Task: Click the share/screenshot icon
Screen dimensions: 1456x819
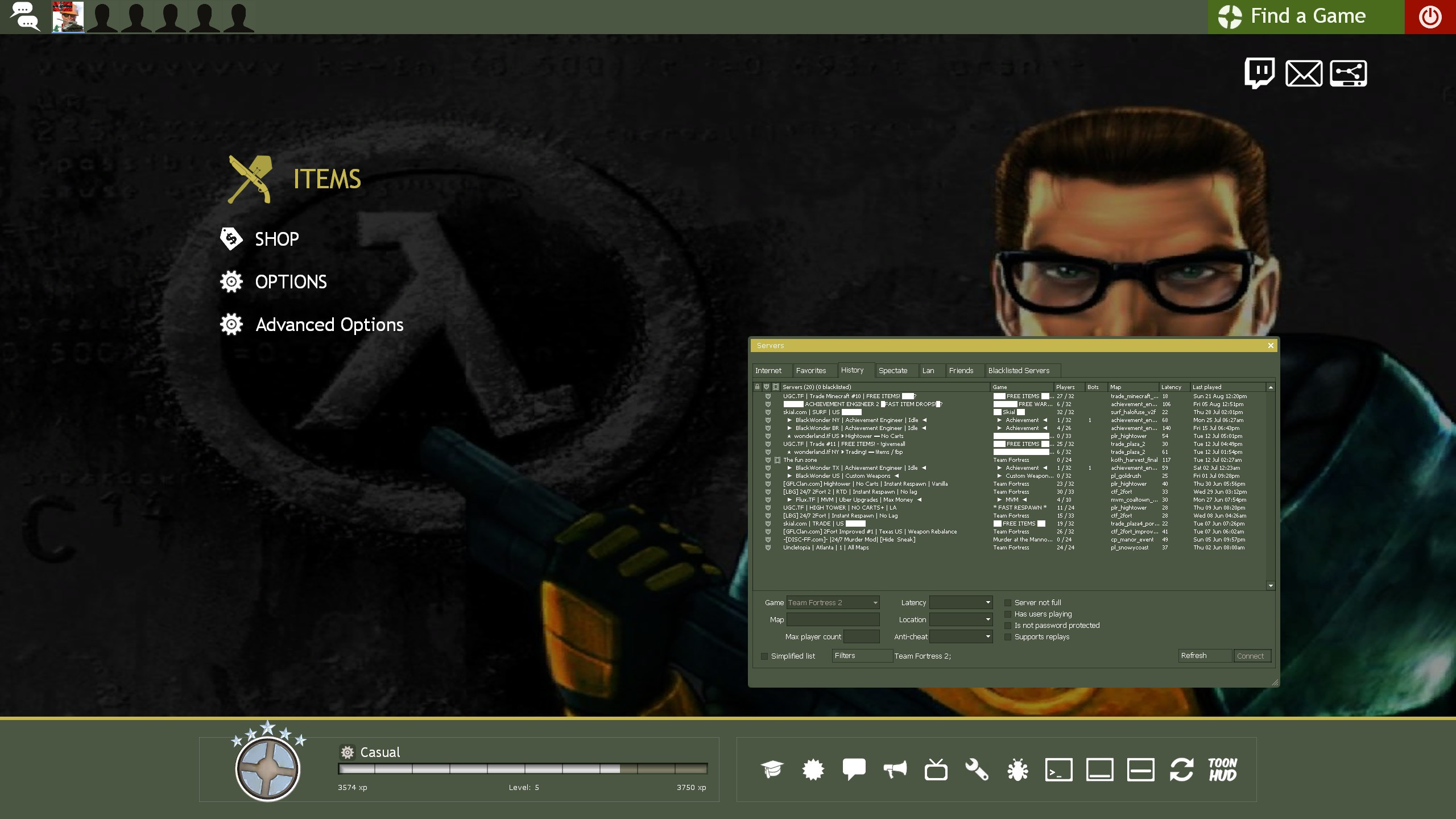Action: pyautogui.click(x=1348, y=73)
